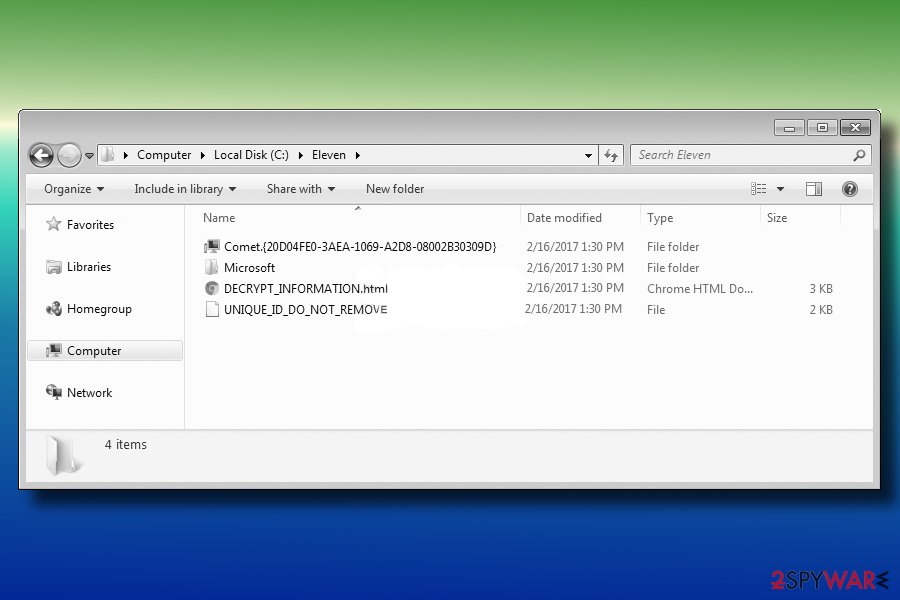The width and height of the screenshot is (900, 600).
Task: Expand the arrow after Eleven breadcrumb
Action: coord(358,156)
